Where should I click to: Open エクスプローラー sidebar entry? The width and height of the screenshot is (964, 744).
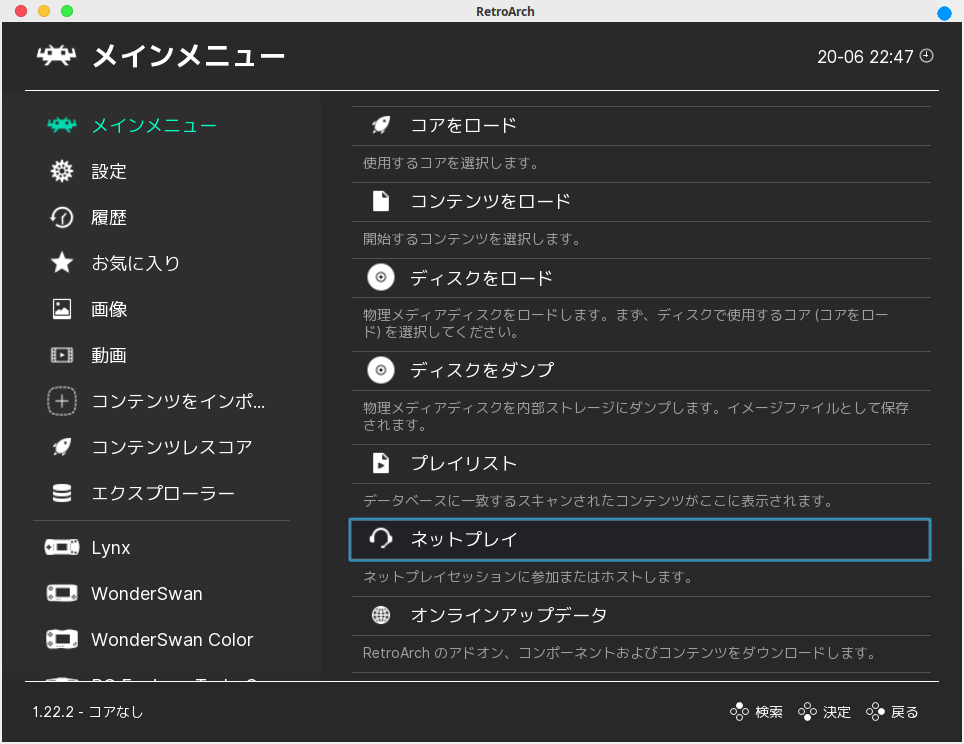coord(163,493)
